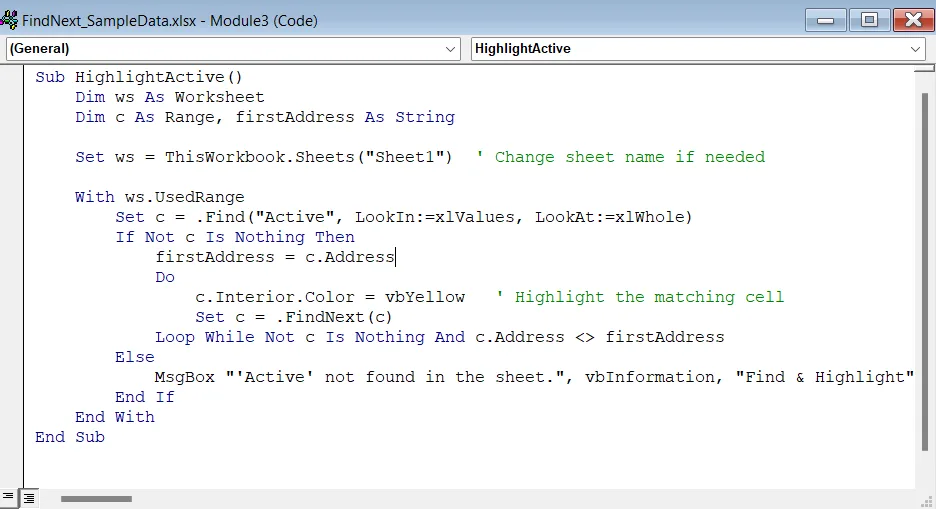
Task: Click 'If Not c Is Nothing Then' line
Action: tap(235, 237)
